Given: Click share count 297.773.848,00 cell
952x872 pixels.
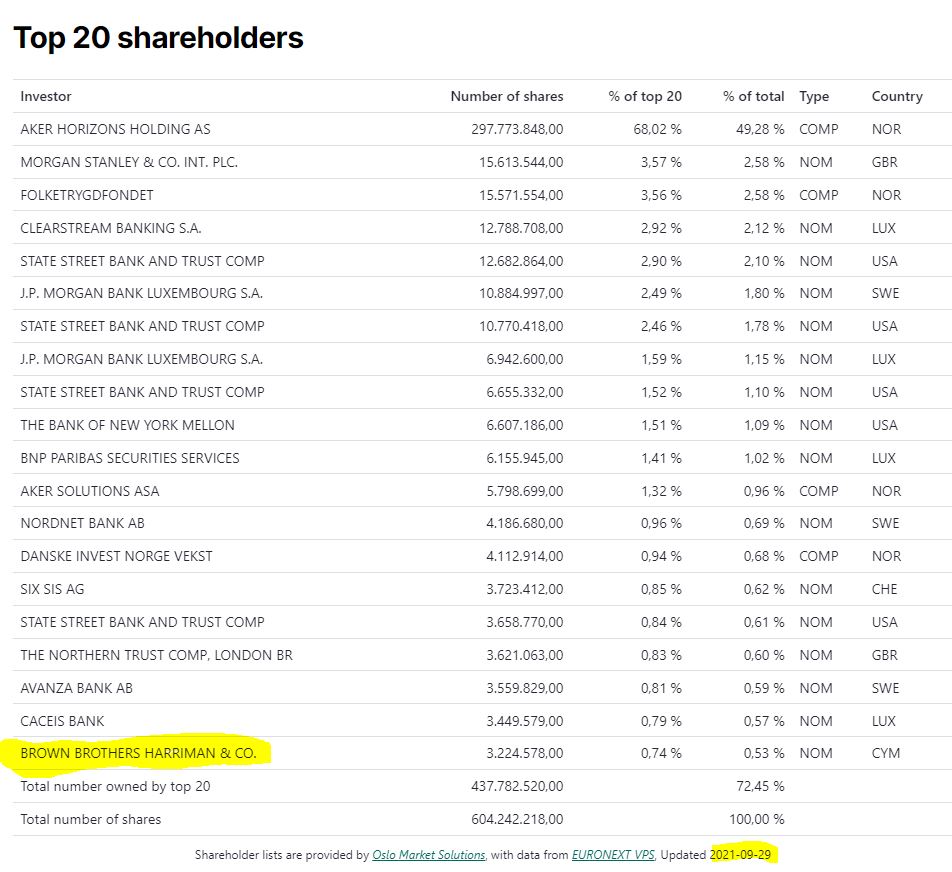Looking at the screenshot, I should tap(516, 129).
